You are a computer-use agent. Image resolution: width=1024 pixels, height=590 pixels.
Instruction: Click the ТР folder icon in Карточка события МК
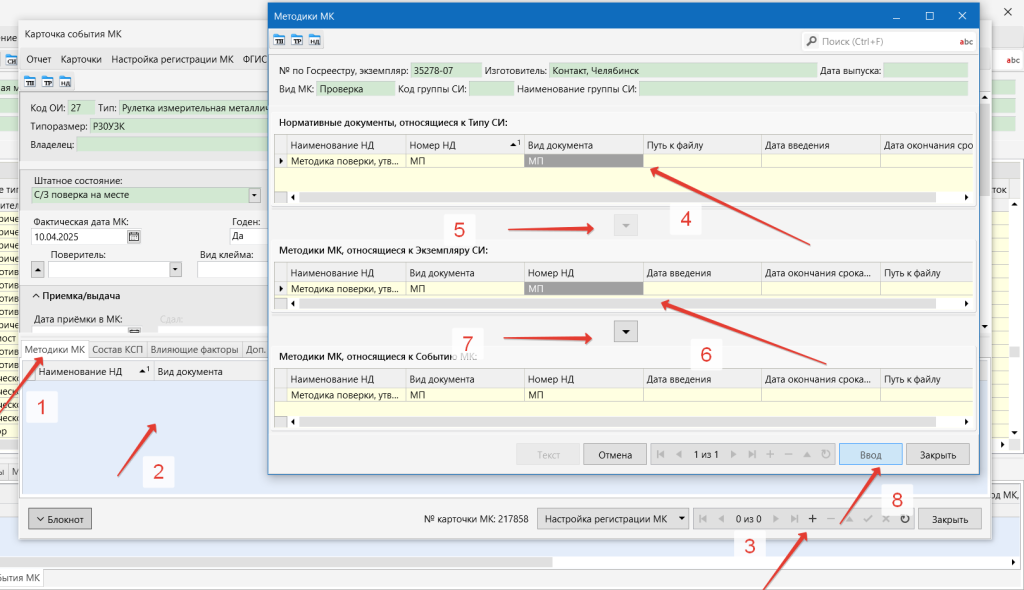pyautogui.click(x=48, y=82)
